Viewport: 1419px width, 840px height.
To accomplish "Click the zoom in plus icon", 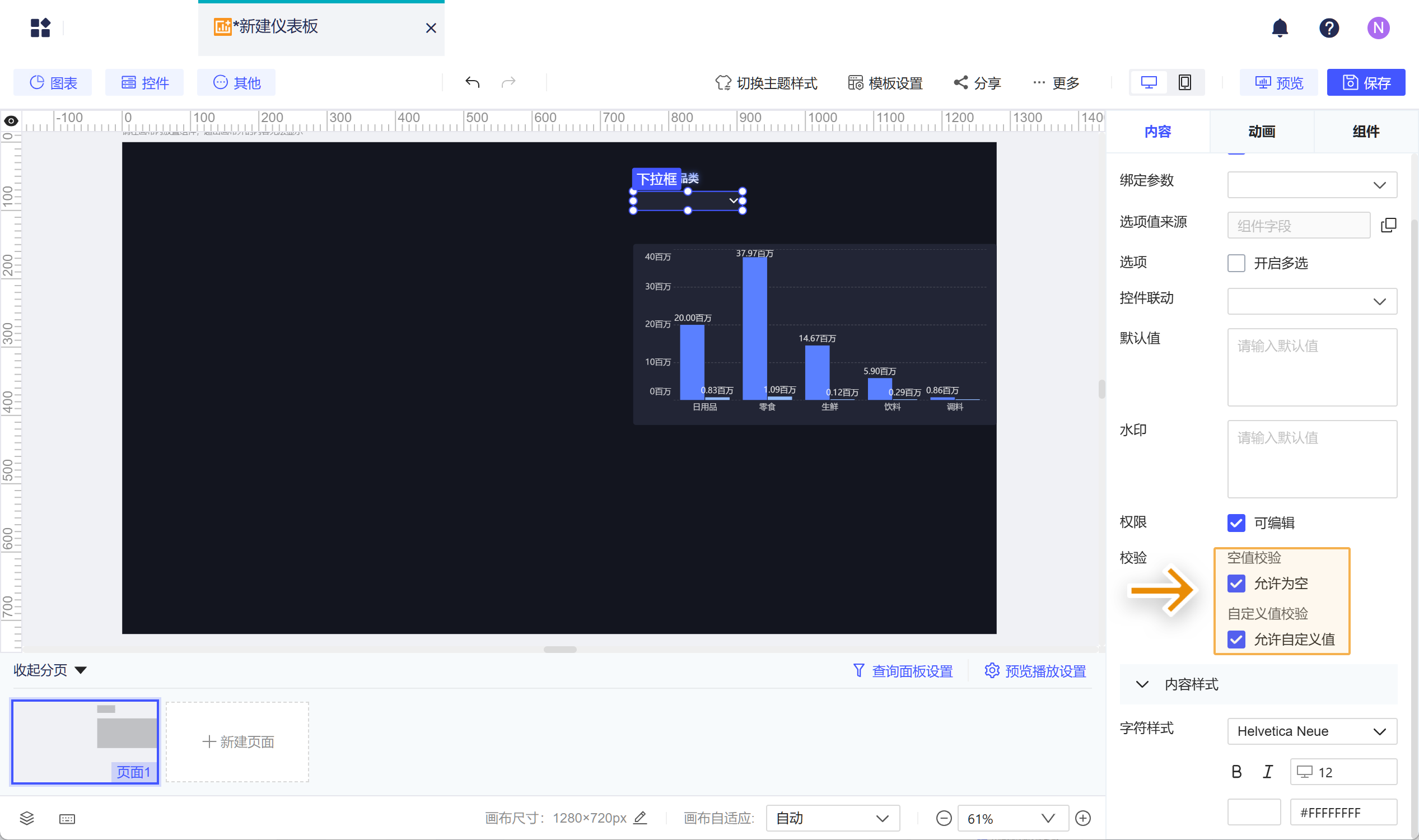I will click(1082, 818).
